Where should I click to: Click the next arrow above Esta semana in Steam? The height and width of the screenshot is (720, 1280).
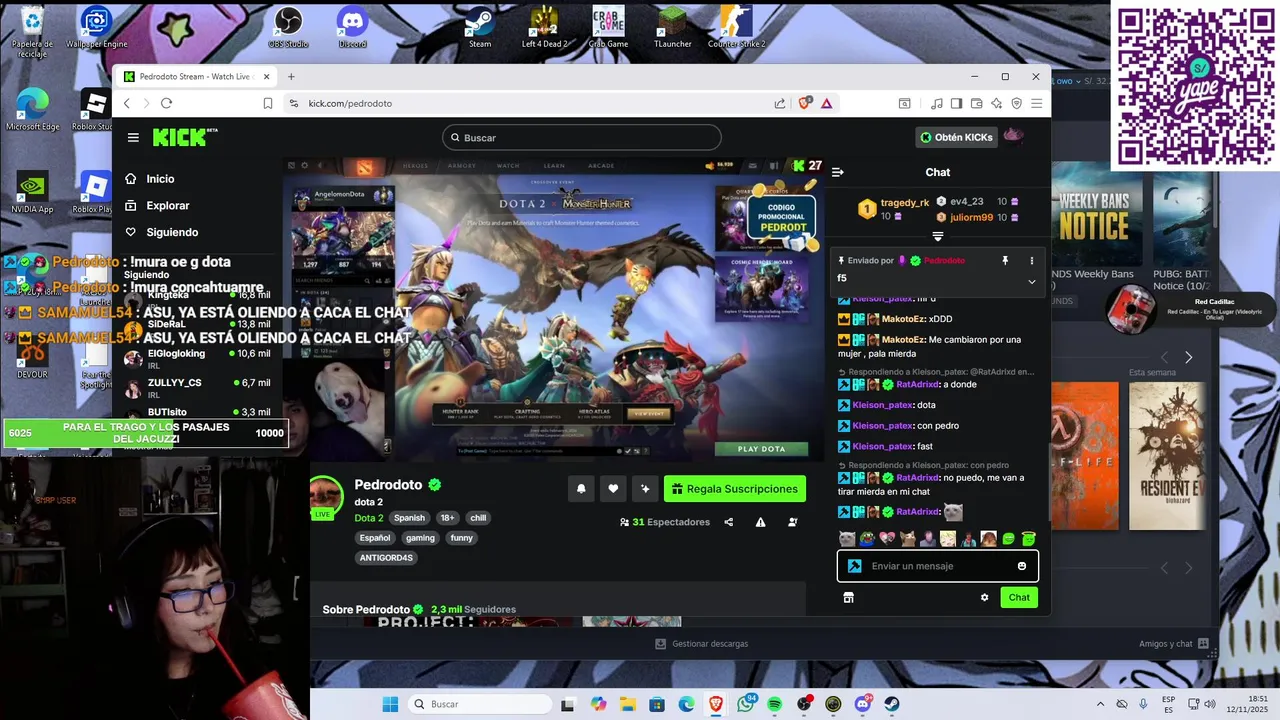point(1188,357)
